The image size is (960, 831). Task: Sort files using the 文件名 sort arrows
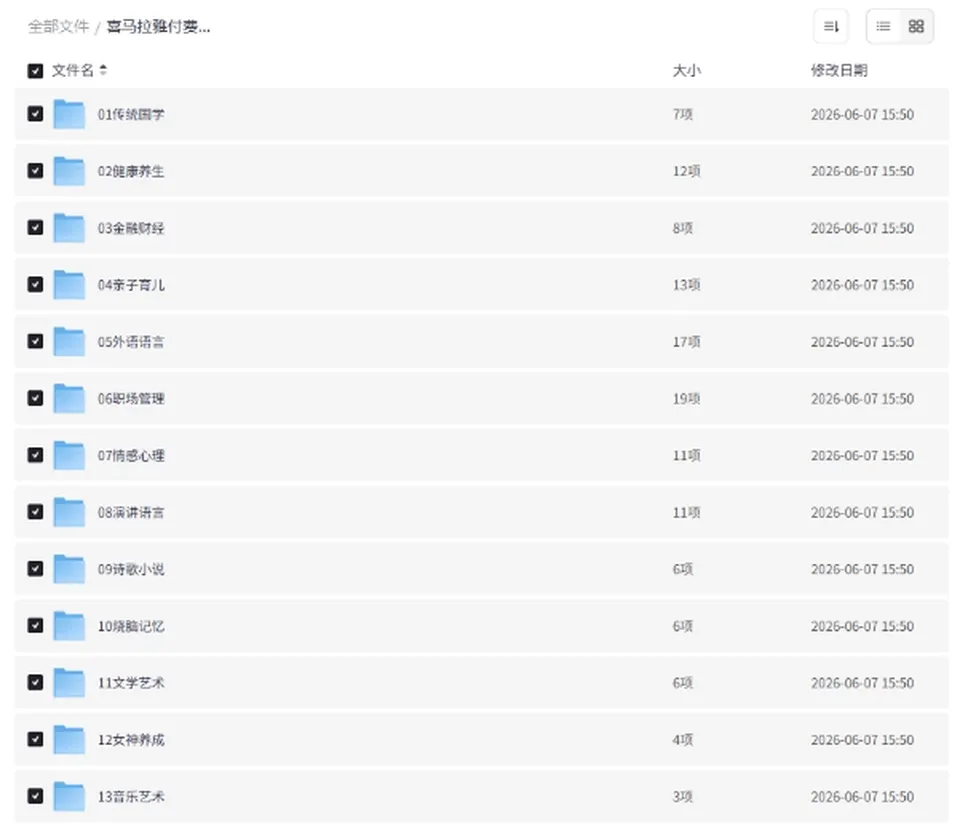(103, 70)
